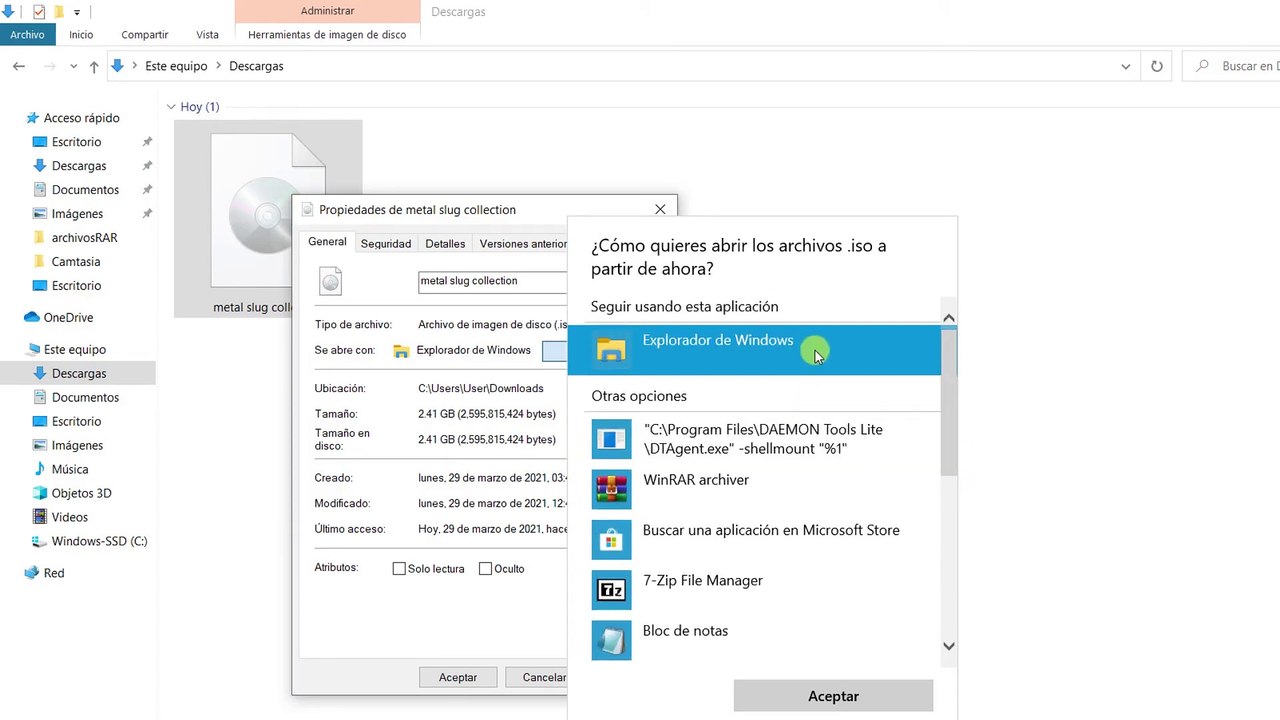
Task: Open Videos folder icon in sidebar
Action: (40, 517)
